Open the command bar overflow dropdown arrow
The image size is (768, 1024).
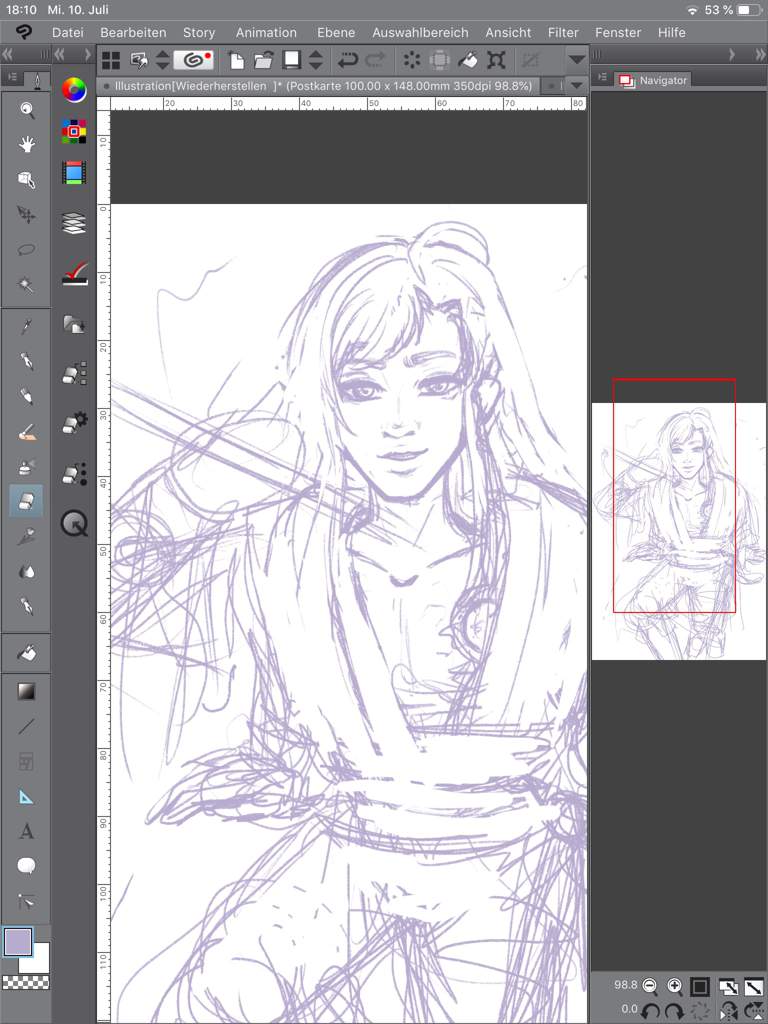coord(576,60)
